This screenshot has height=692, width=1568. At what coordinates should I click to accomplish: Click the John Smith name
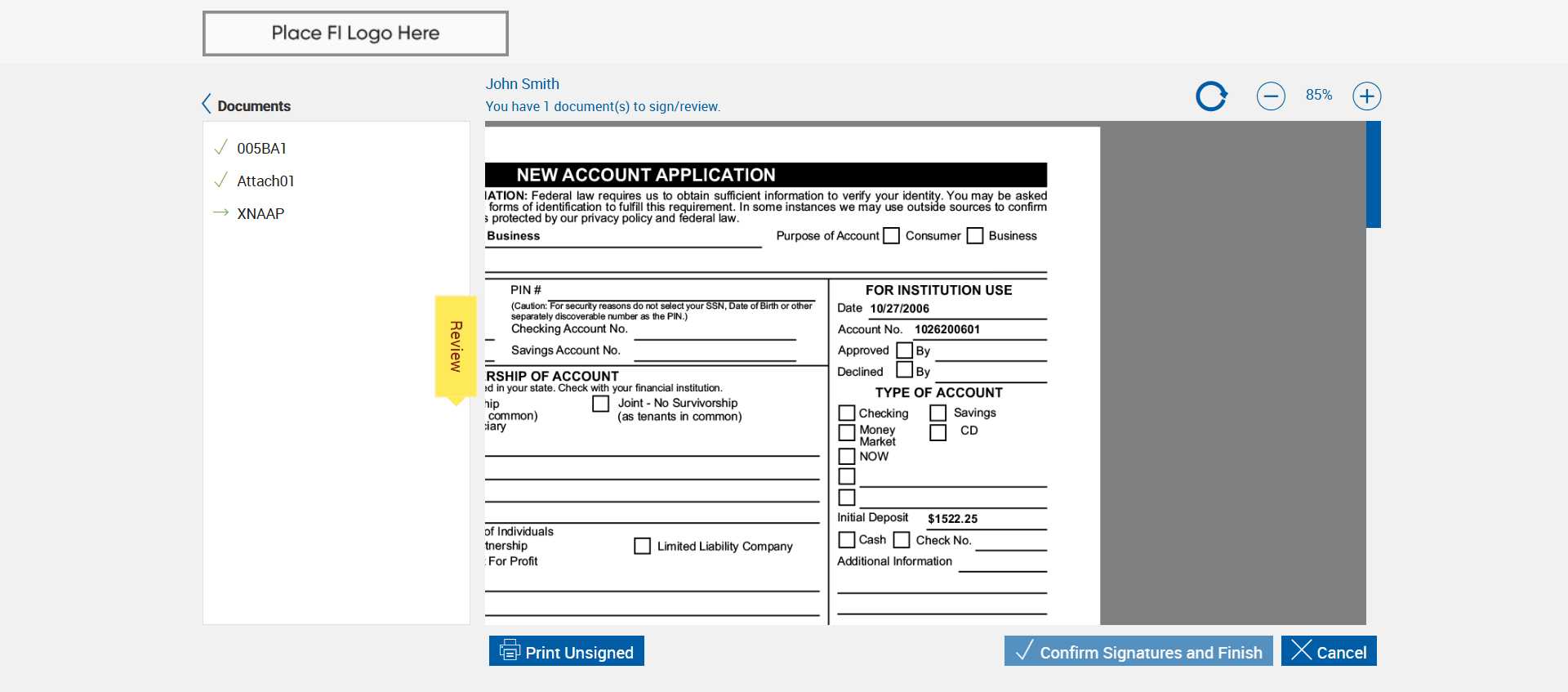point(523,84)
